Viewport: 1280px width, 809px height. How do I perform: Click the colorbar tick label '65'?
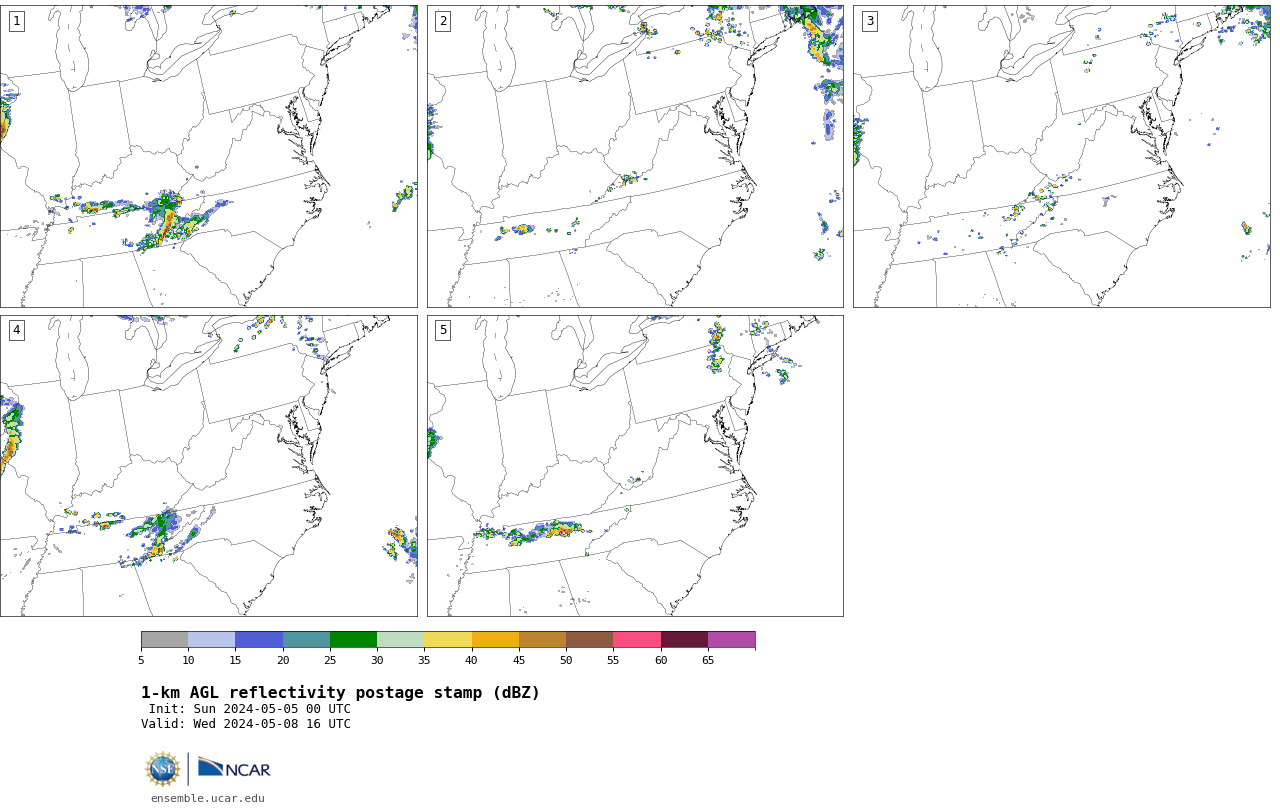click(x=708, y=661)
